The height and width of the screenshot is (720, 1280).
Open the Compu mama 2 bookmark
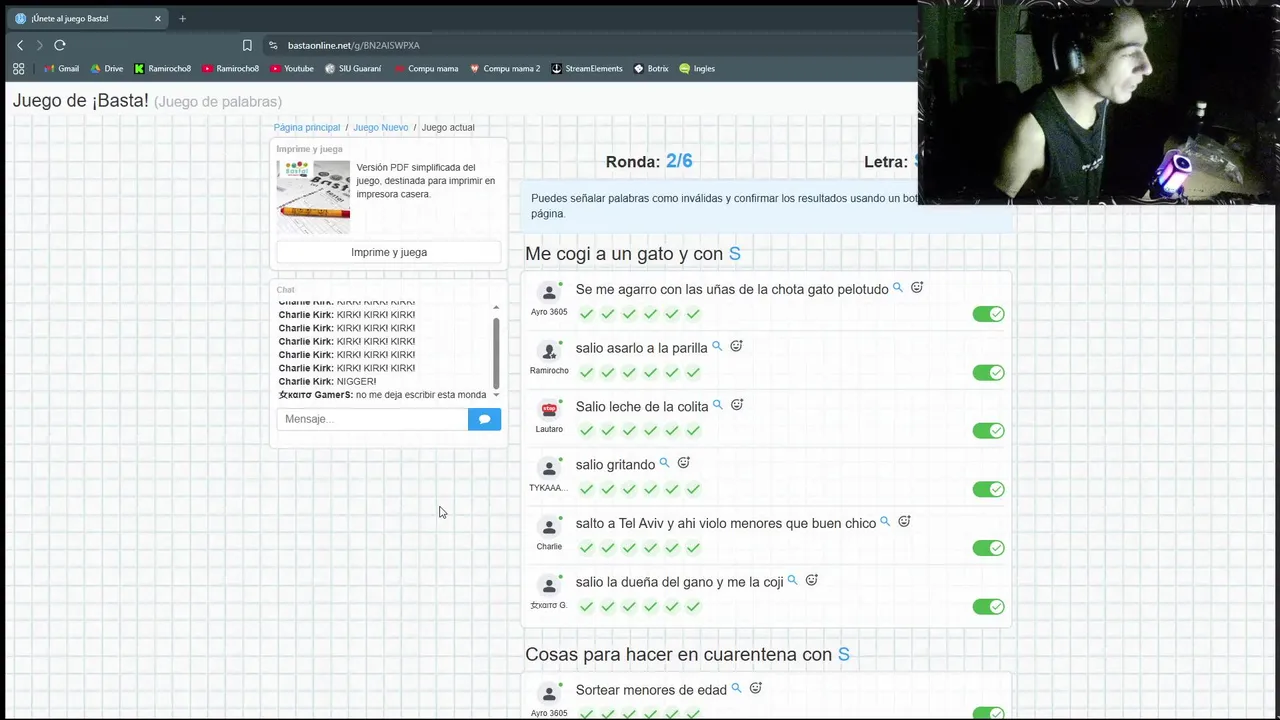[505, 69]
